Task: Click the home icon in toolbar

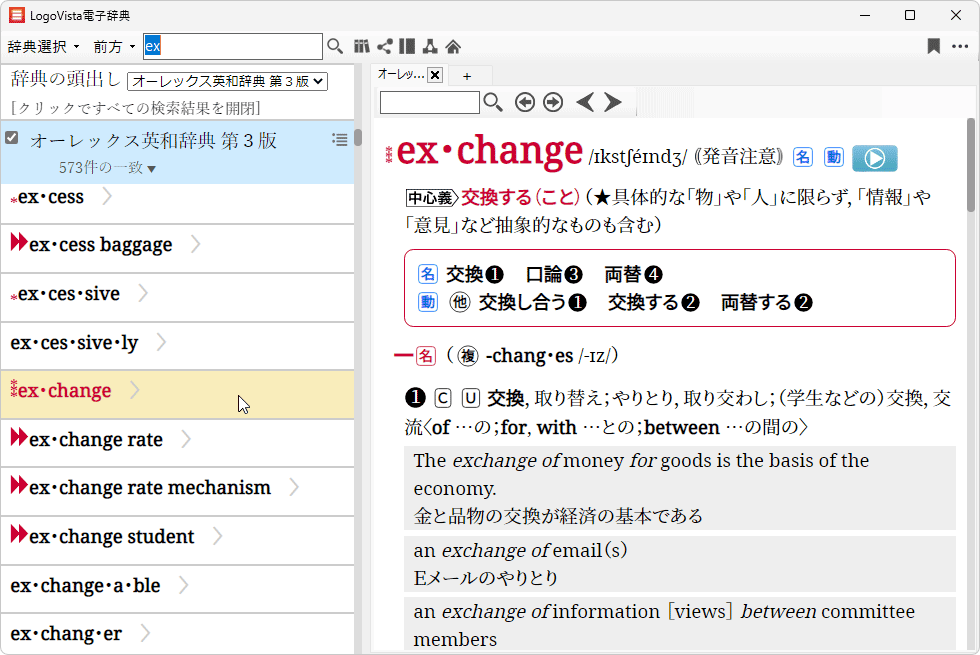Action: (x=453, y=46)
